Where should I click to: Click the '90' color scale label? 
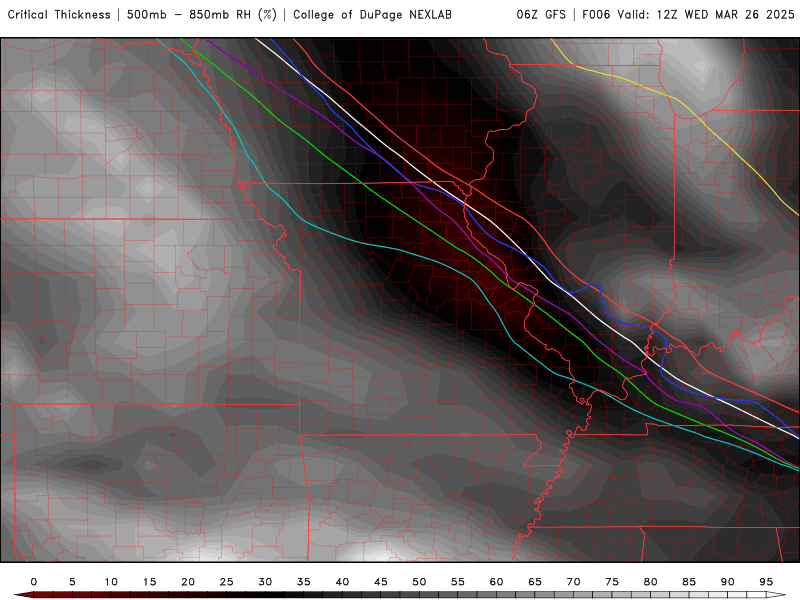tap(728, 582)
